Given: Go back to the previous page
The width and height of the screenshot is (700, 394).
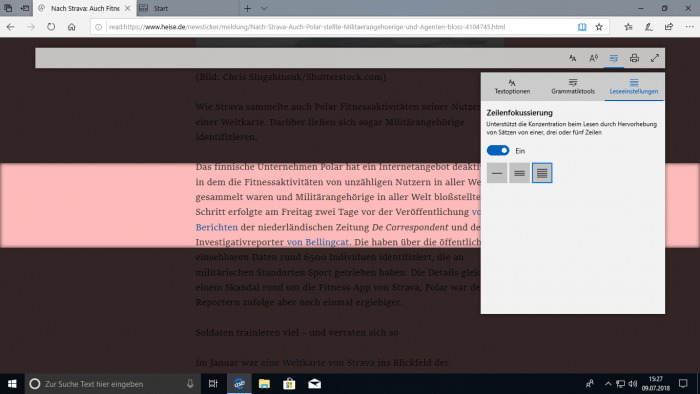Looking at the screenshot, I should [x=11, y=27].
